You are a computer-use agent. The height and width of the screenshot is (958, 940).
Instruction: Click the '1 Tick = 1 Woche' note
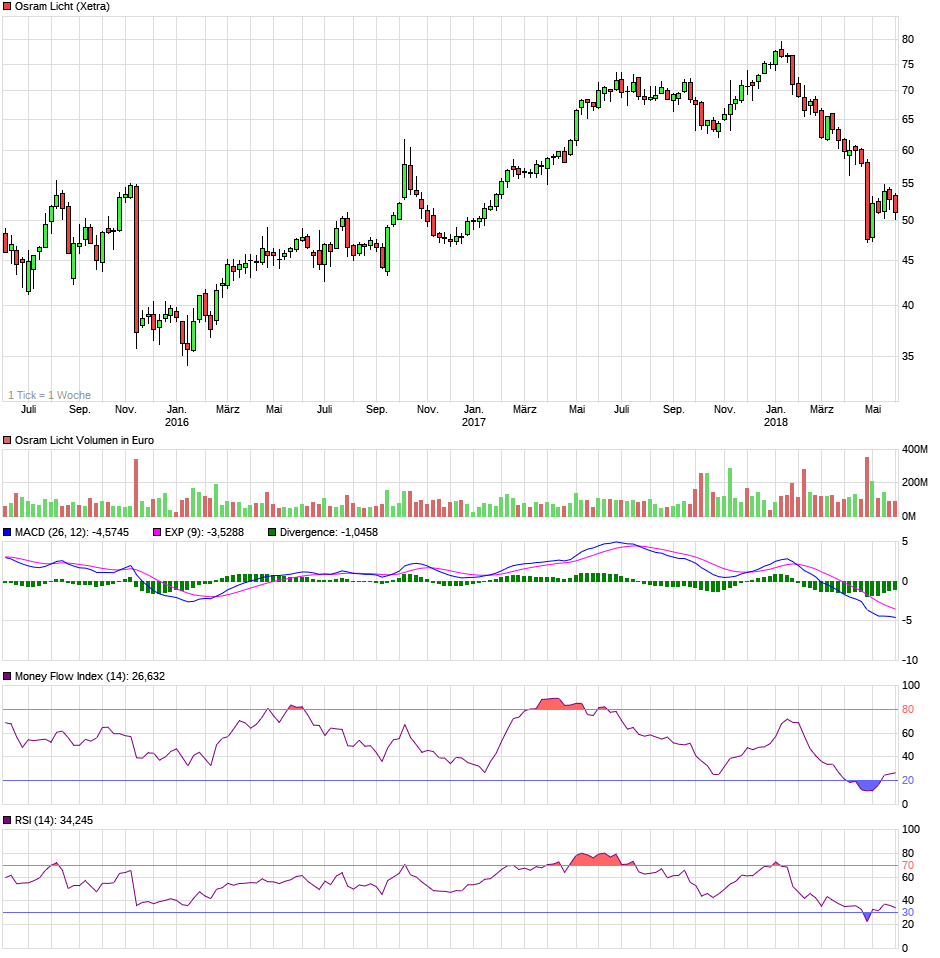(49, 395)
